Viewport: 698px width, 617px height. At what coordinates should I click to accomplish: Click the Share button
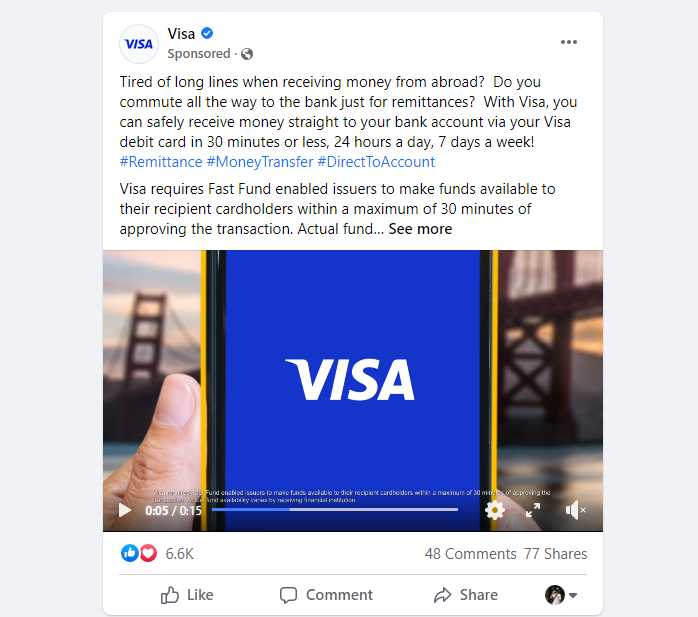point(466,595)
